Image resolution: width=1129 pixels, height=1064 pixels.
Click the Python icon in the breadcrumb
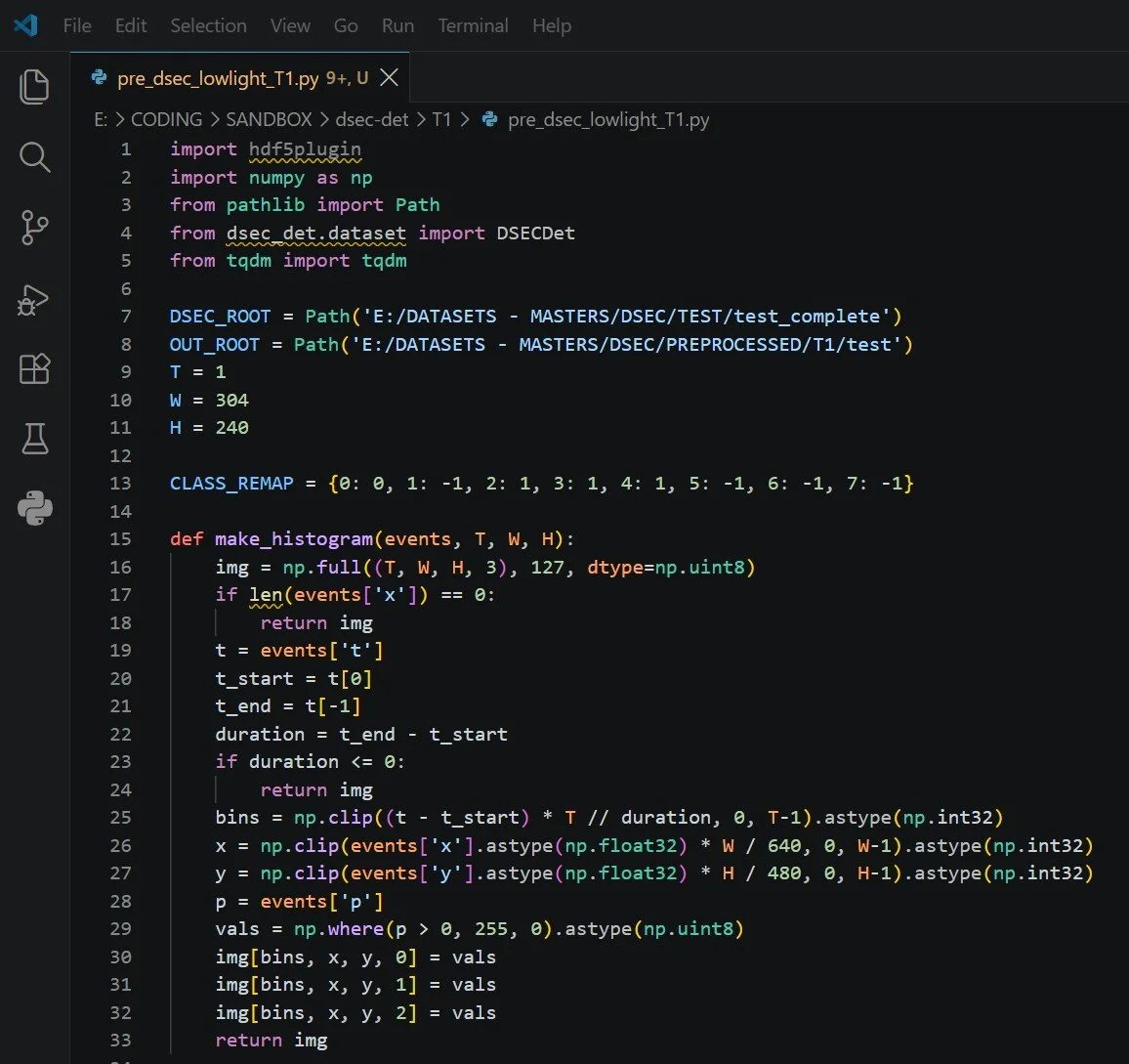[x=489, y=119]
